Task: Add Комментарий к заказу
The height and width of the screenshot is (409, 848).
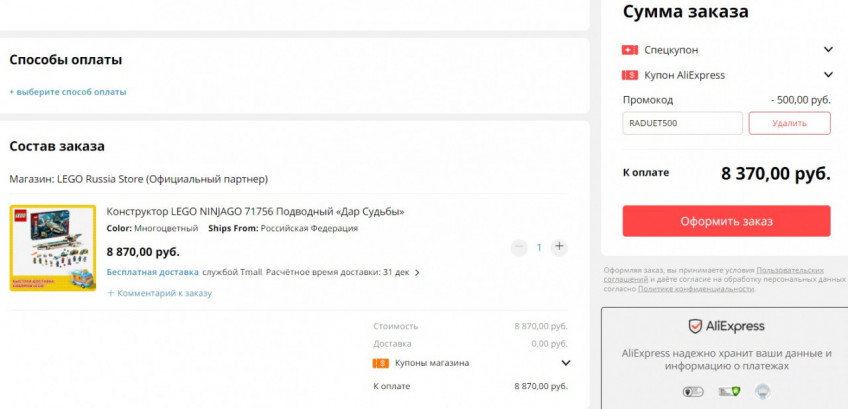Action: (x=160, y=293)
